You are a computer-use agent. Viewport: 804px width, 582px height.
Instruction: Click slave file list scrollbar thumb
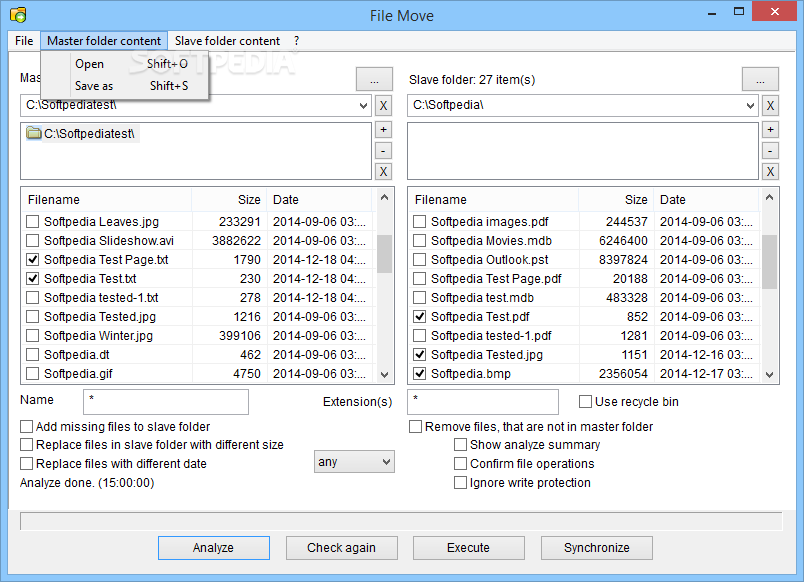click(769, 262)
